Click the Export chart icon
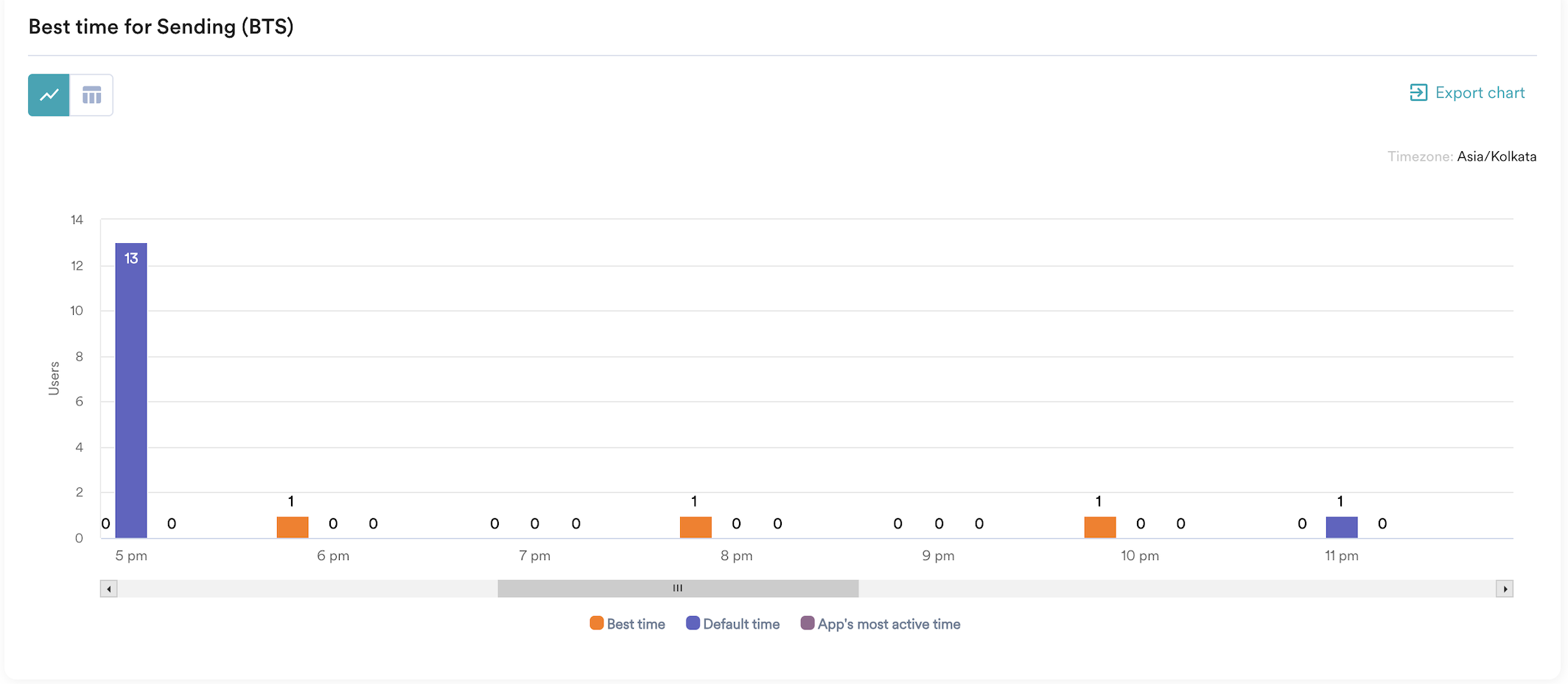The width and height of the screenshot is (1568, 684). (1418, 93)
